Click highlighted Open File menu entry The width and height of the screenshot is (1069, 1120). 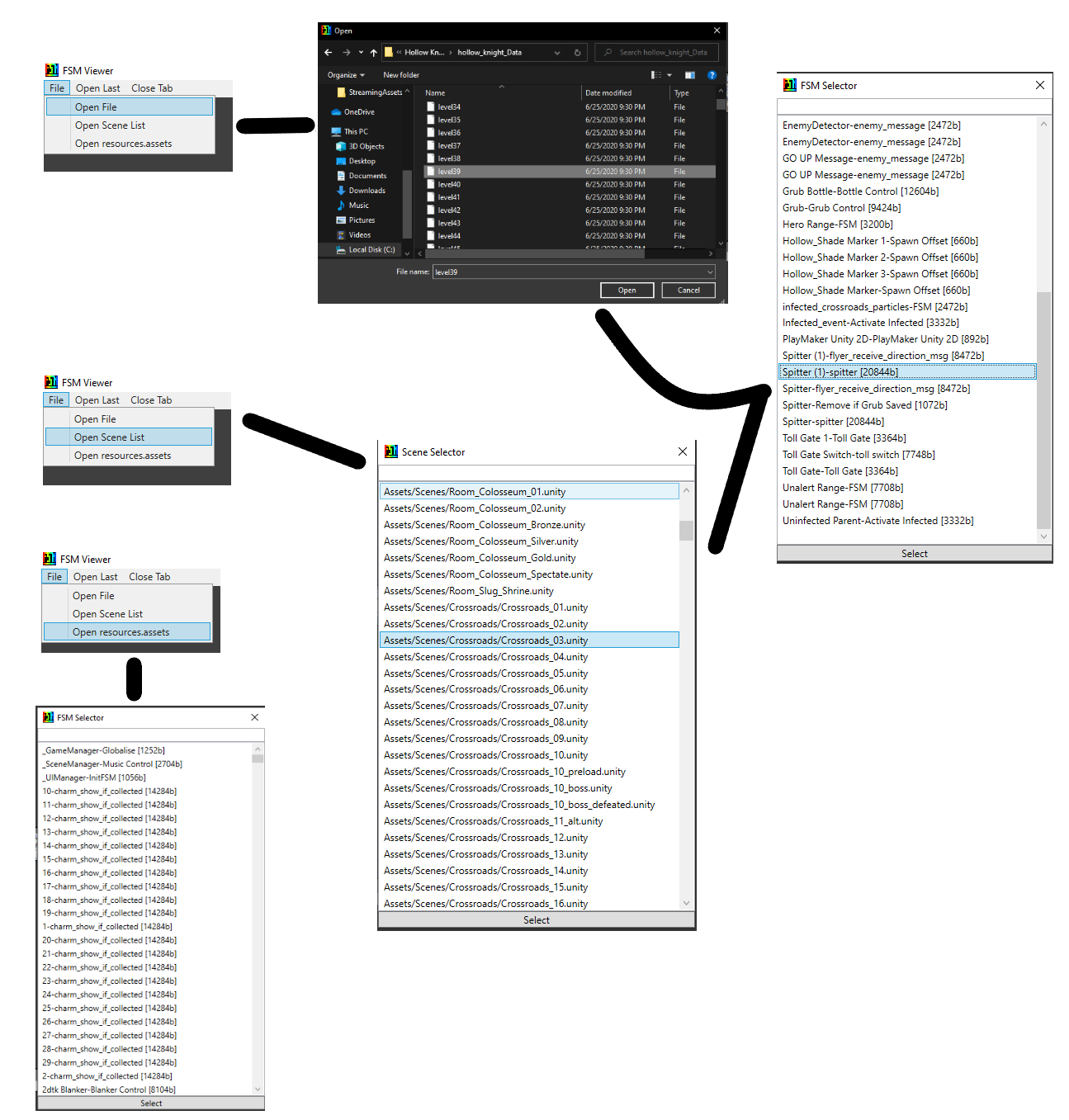[130, 106]
